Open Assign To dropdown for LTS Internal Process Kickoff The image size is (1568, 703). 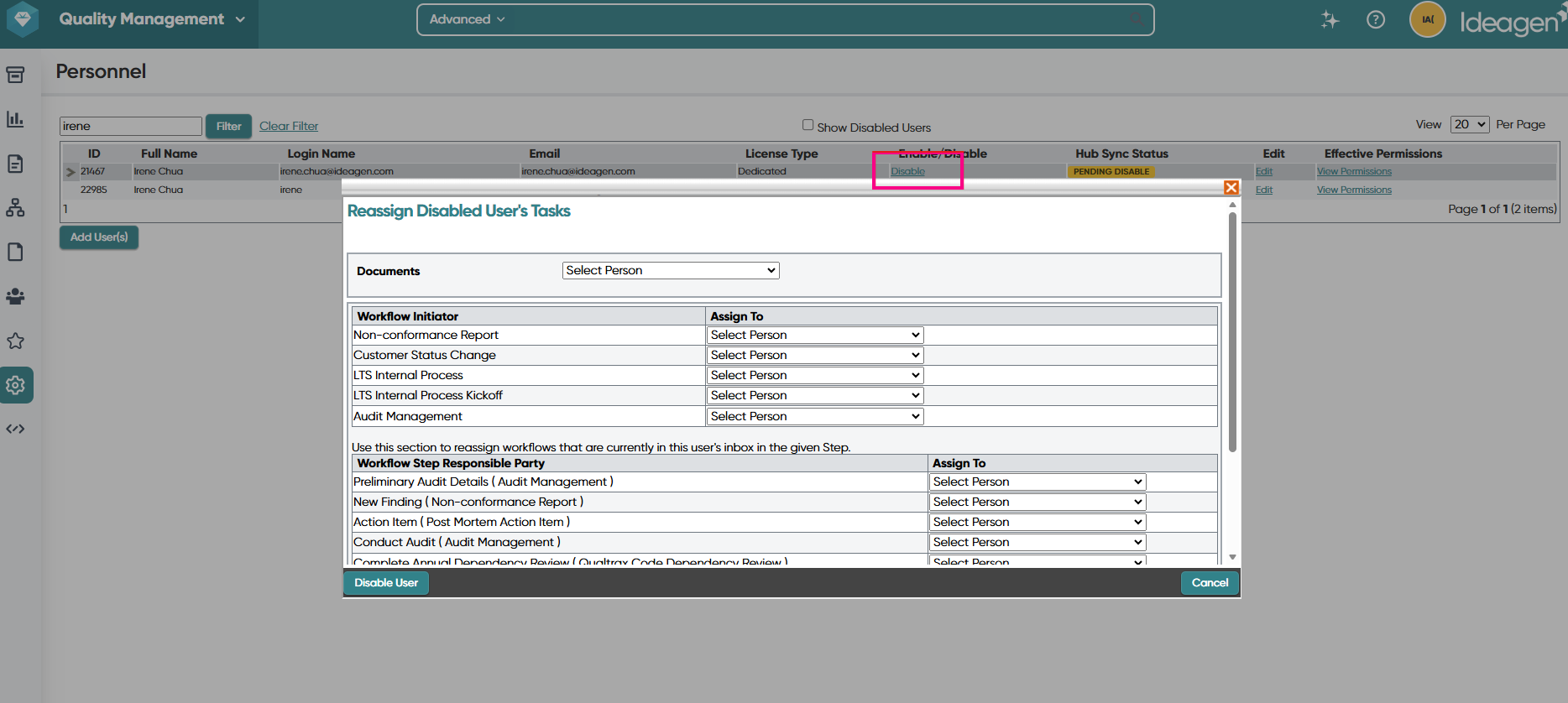click(x=815, y=395)
